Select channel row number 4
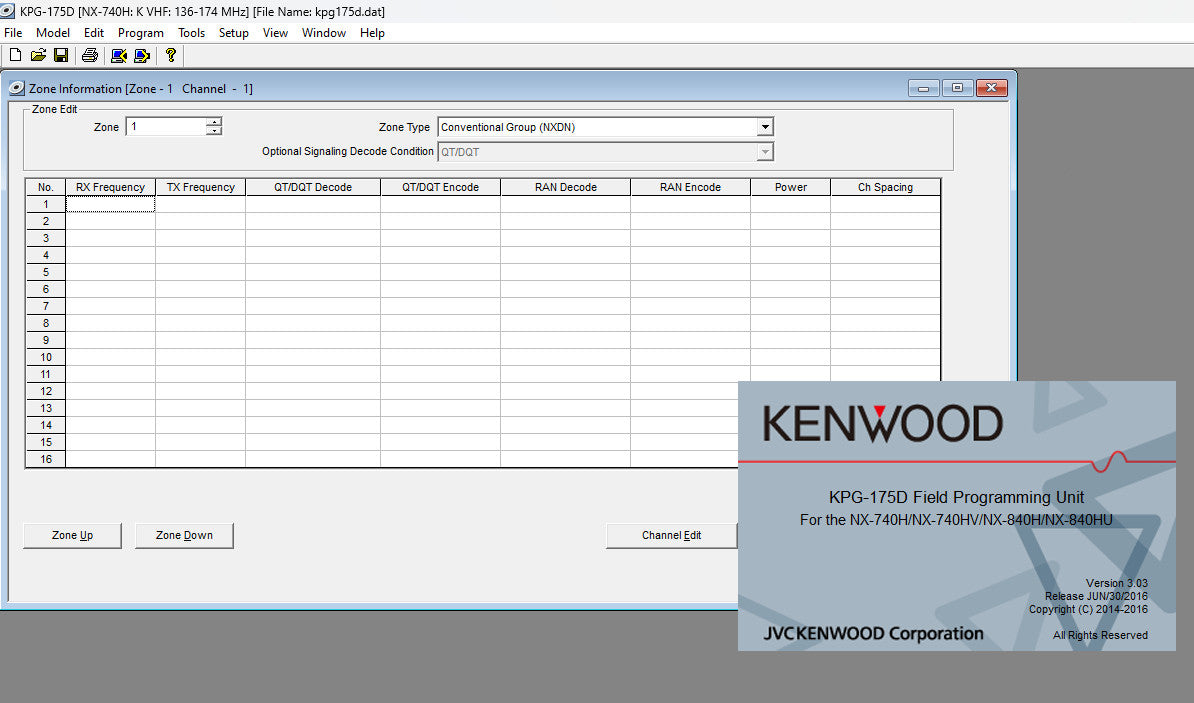Viewport: 1194px width, 703px height. click(x=46, y=255)
